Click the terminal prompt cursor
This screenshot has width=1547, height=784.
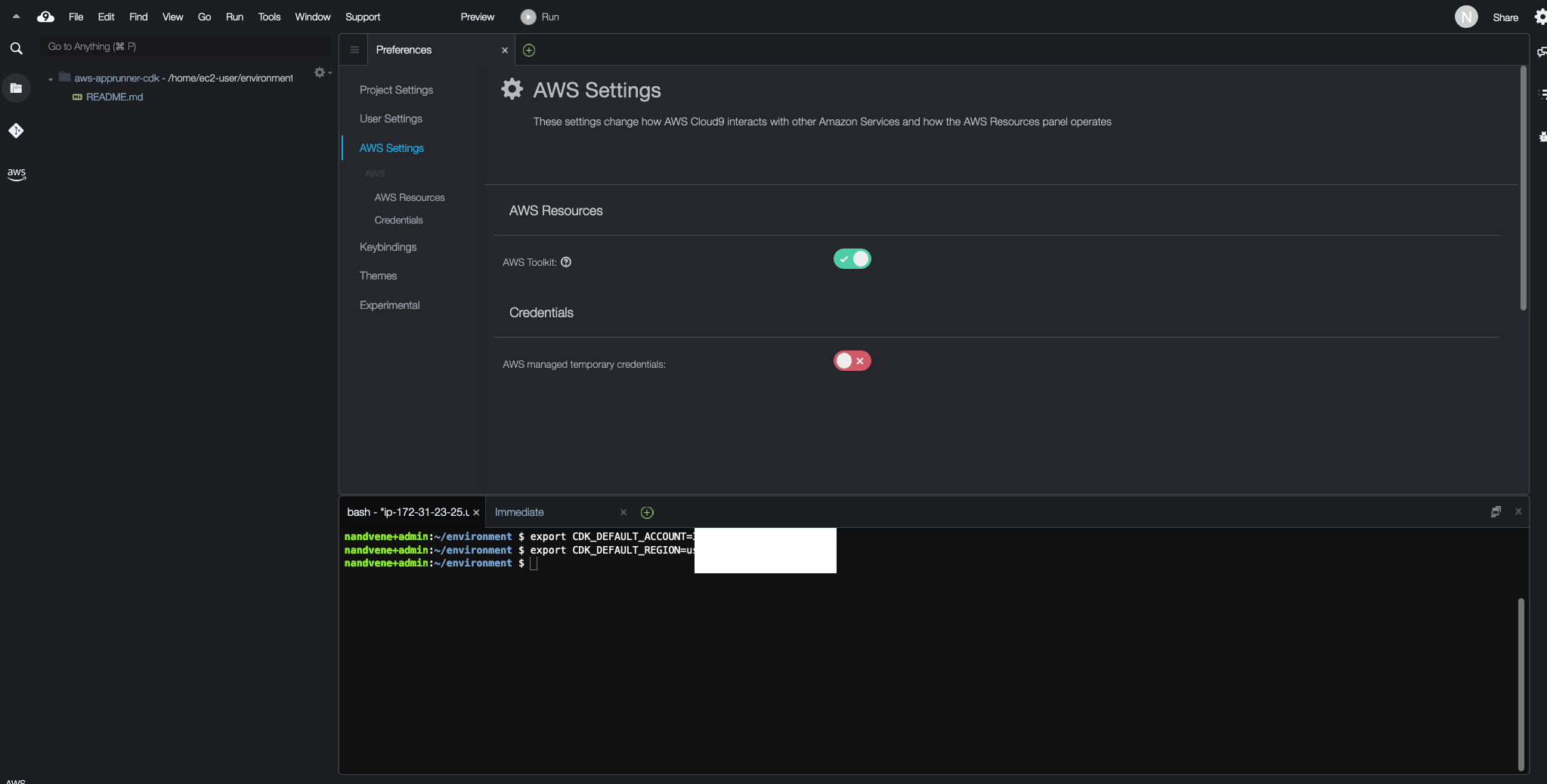click(533, 563)
